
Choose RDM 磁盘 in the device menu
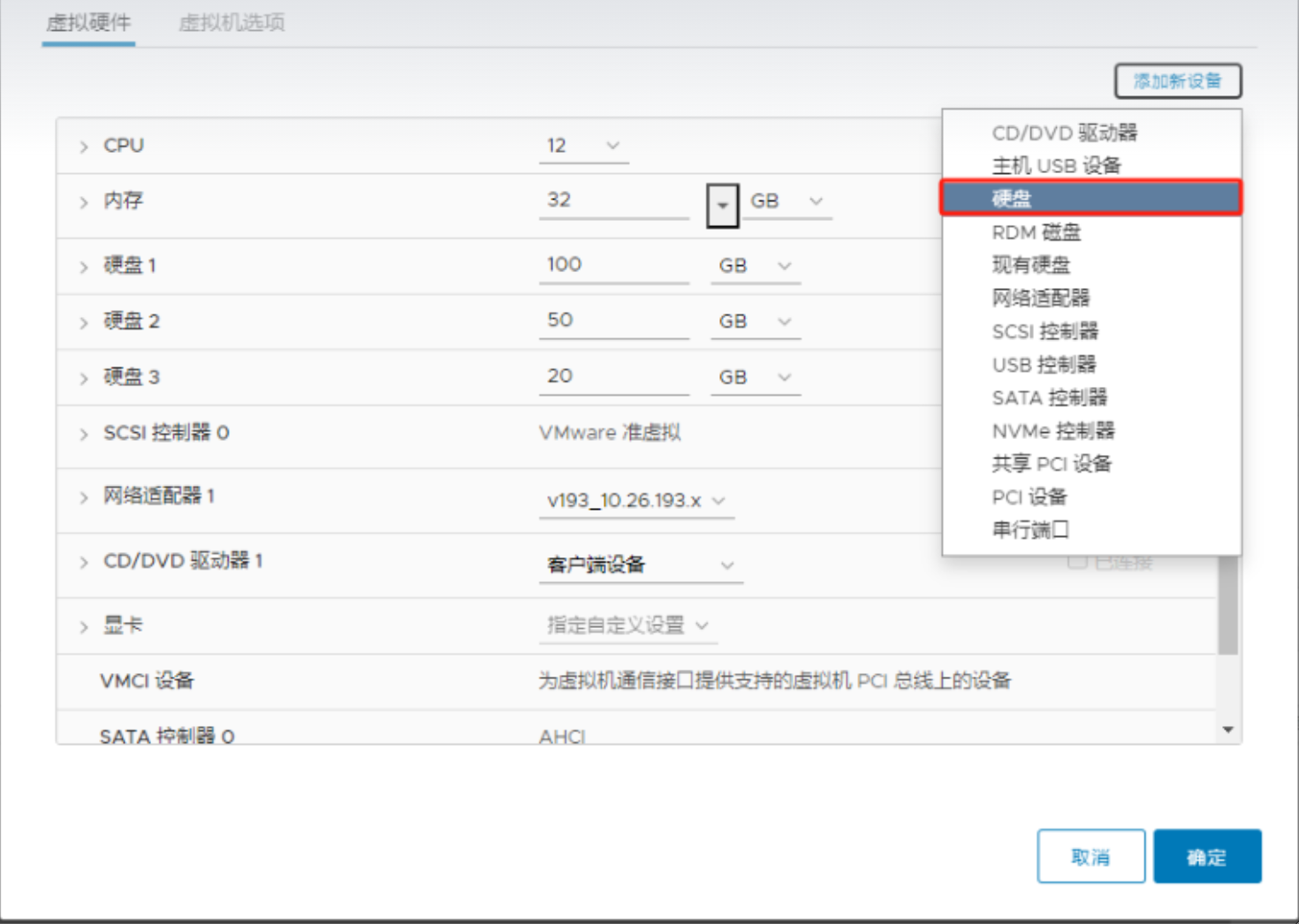[x=1036, y=232]
